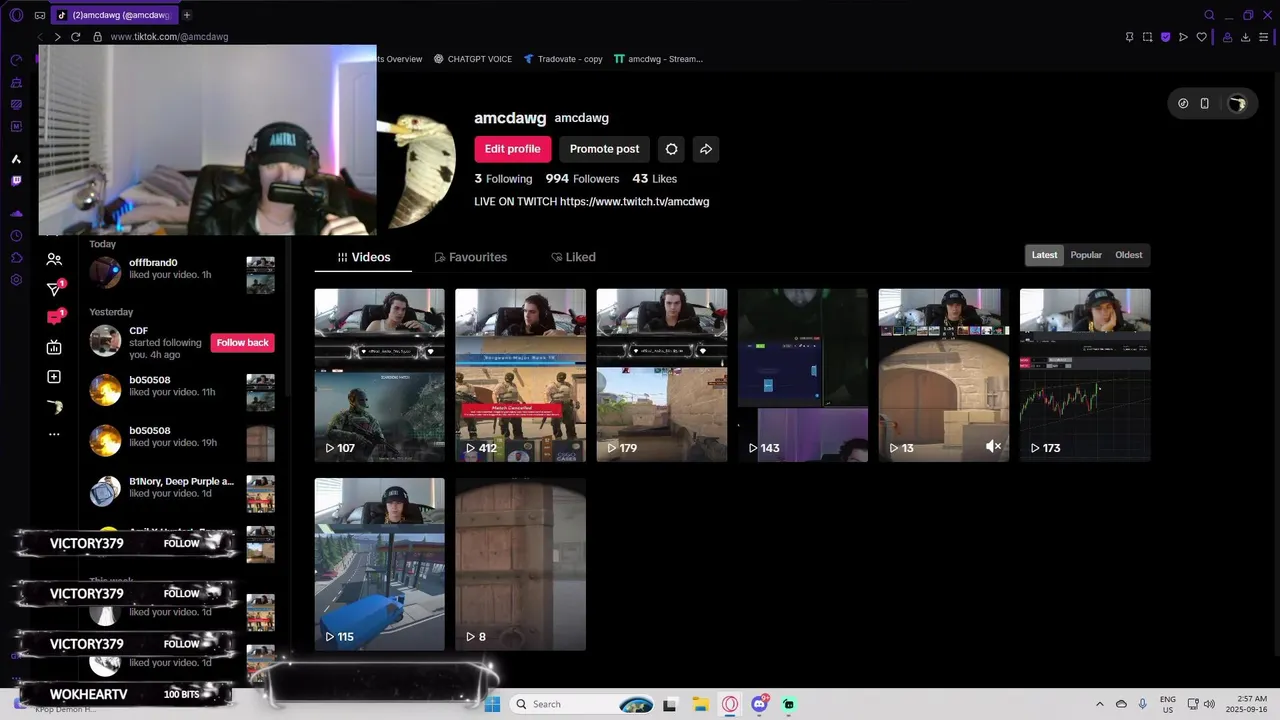Open TikTok Friends sidebar icon
1280x720 pixels.
pos(54,259)
